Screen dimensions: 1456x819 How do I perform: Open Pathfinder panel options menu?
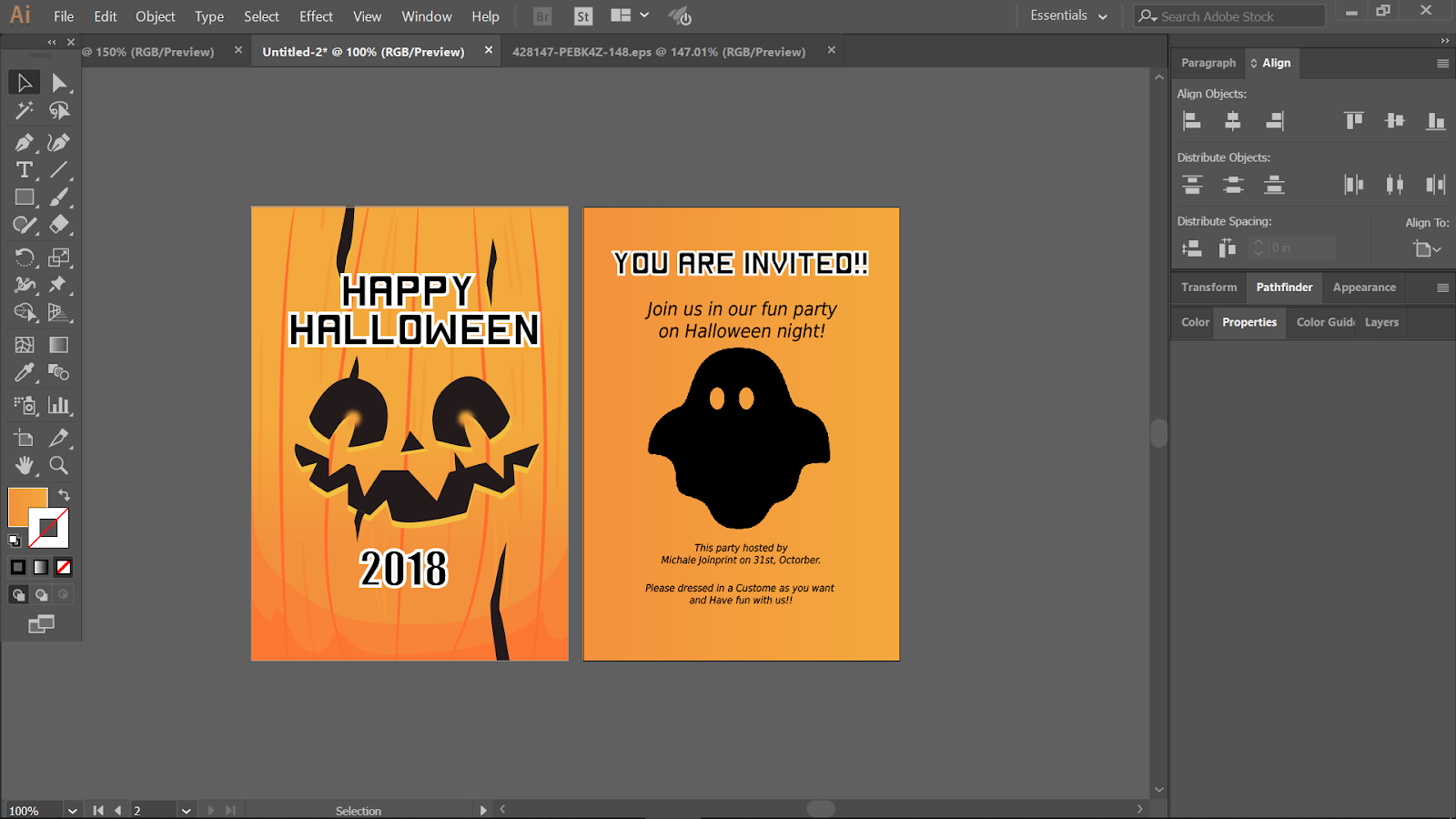(1442, 288)
